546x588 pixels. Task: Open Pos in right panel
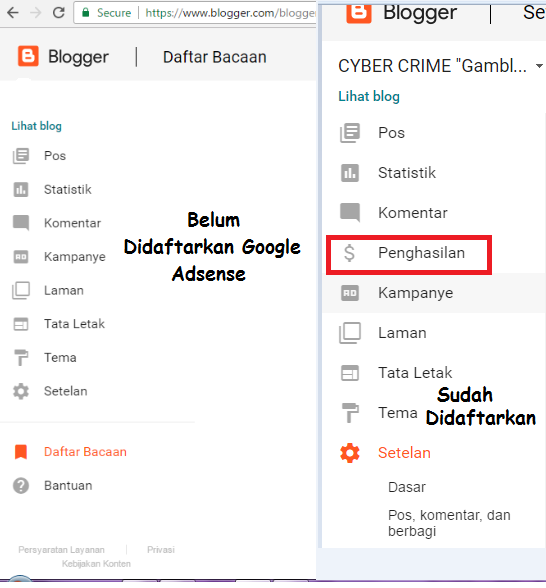[x=392, y=133]
